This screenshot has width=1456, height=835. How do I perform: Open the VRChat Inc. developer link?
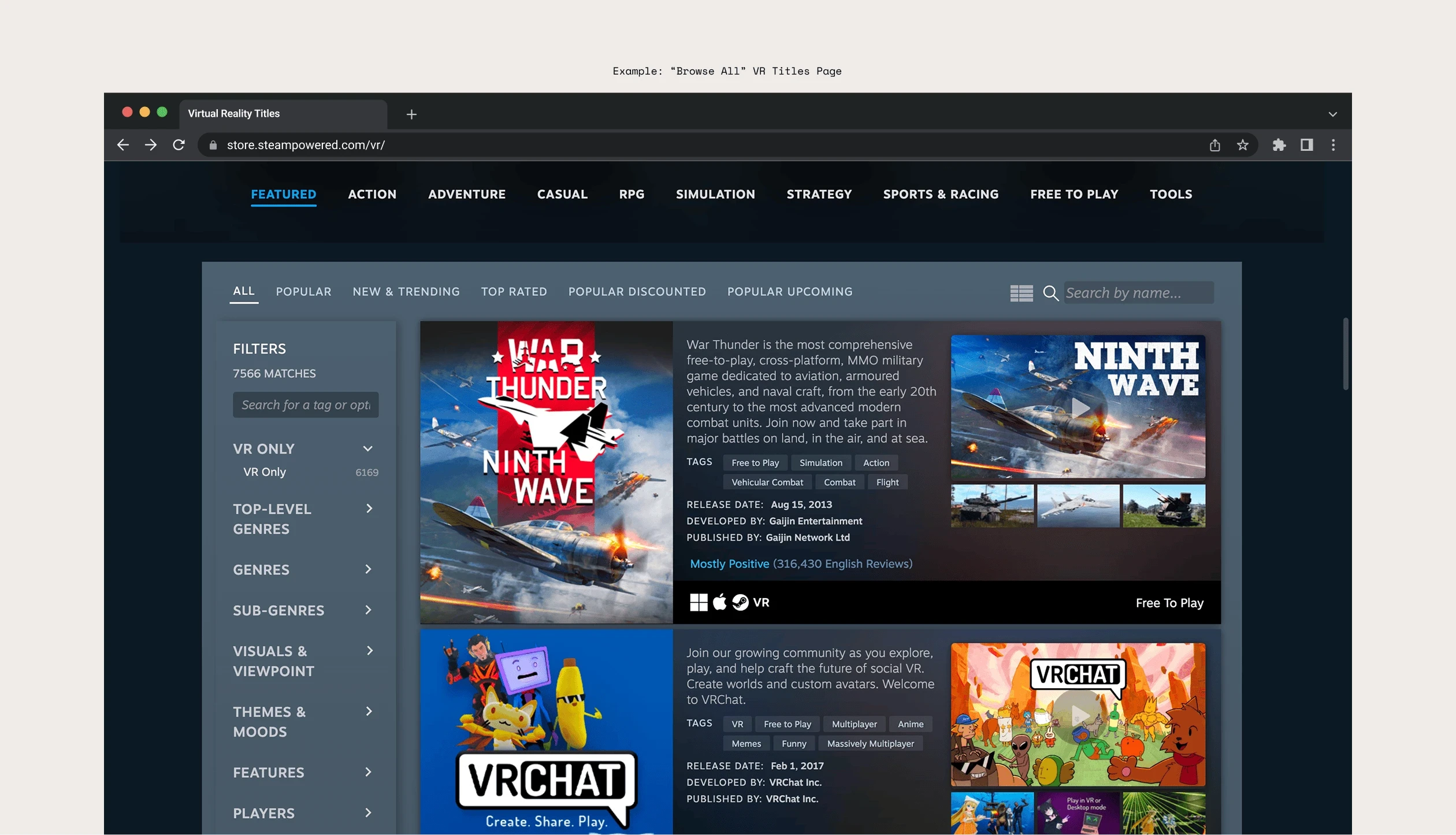[795, 782]
